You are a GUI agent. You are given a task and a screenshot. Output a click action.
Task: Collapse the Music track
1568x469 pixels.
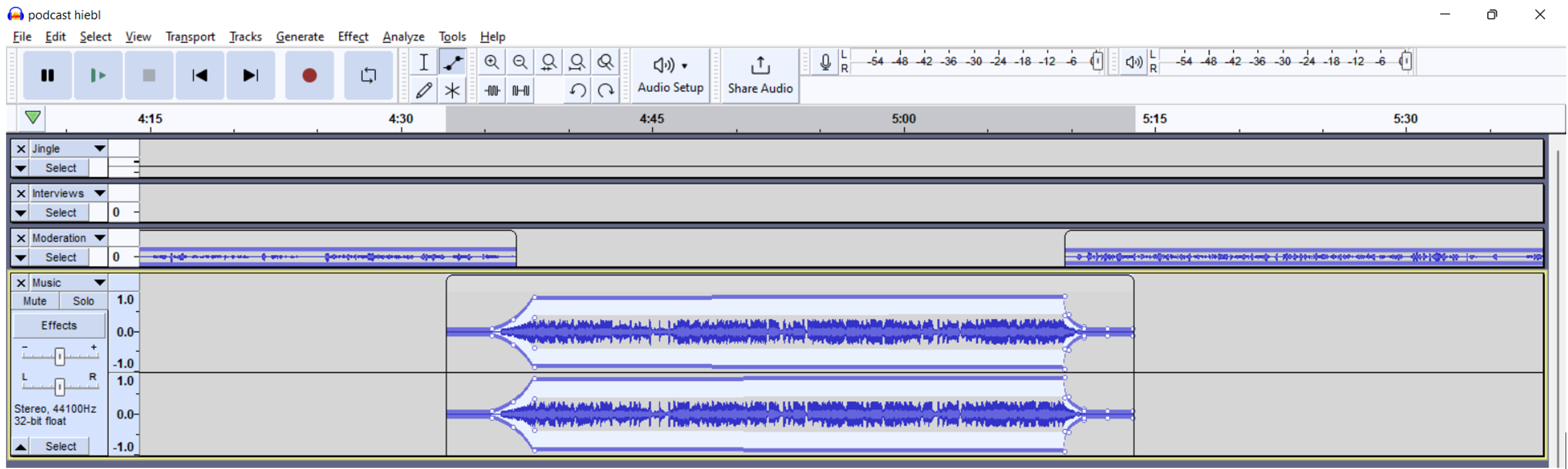[x=21, y=447]
